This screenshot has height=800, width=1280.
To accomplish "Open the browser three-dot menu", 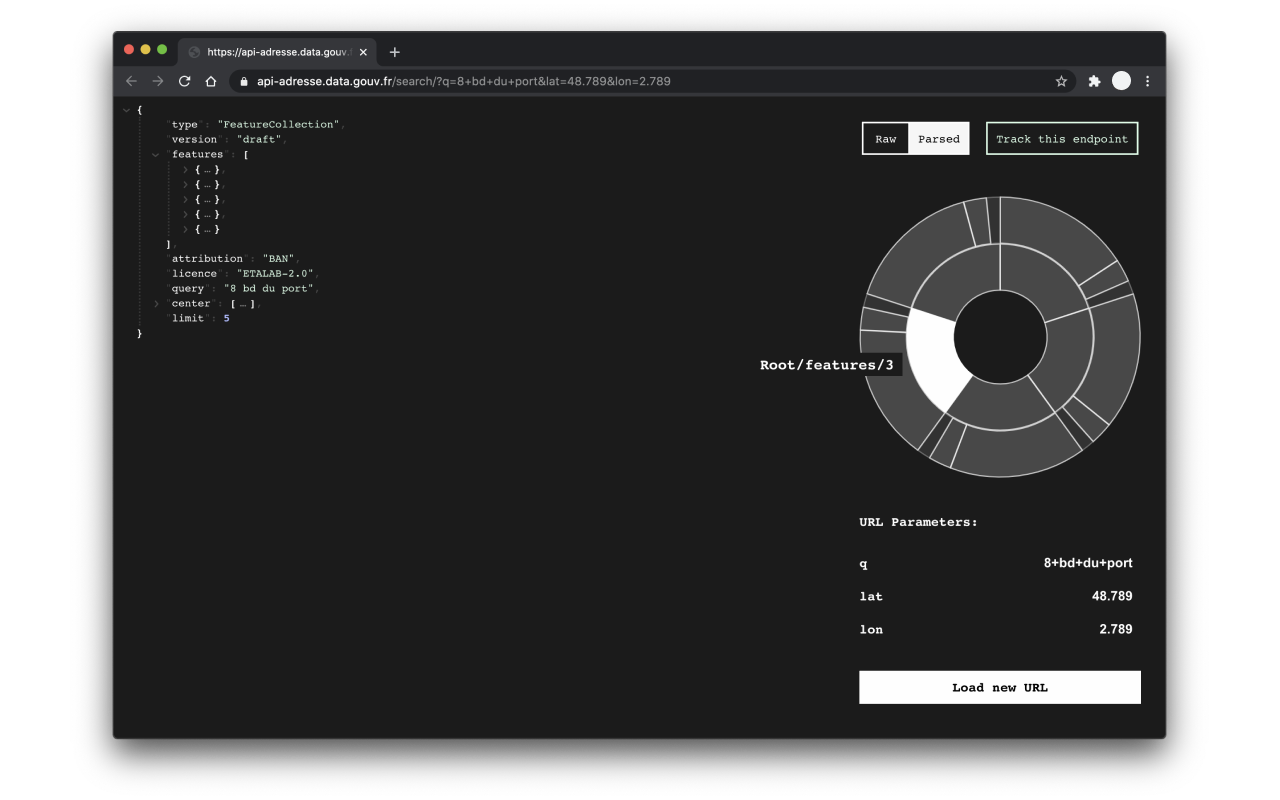I will tap(1147, 81).
